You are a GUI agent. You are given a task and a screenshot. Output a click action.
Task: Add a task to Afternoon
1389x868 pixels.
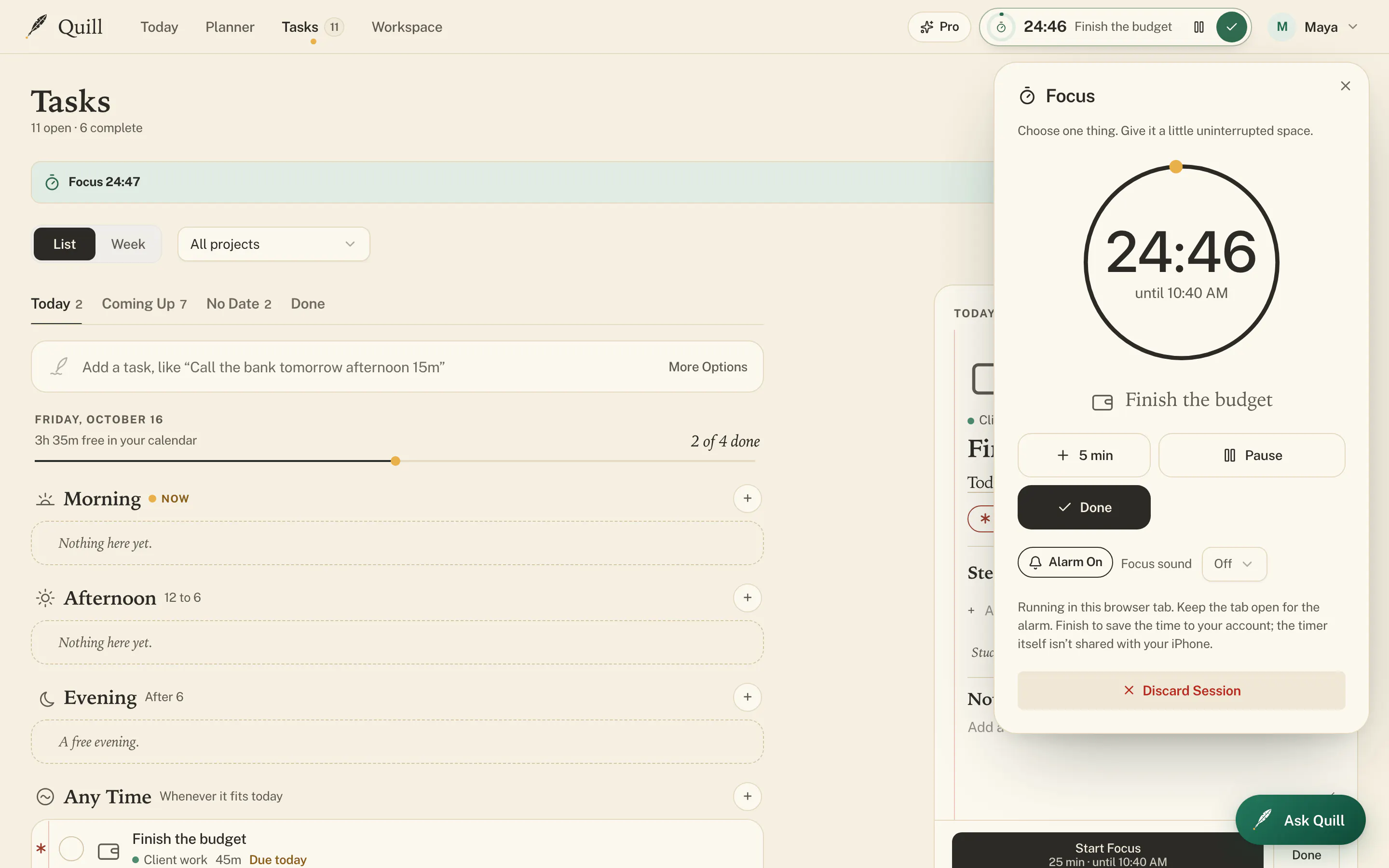(x=747, y=597)
